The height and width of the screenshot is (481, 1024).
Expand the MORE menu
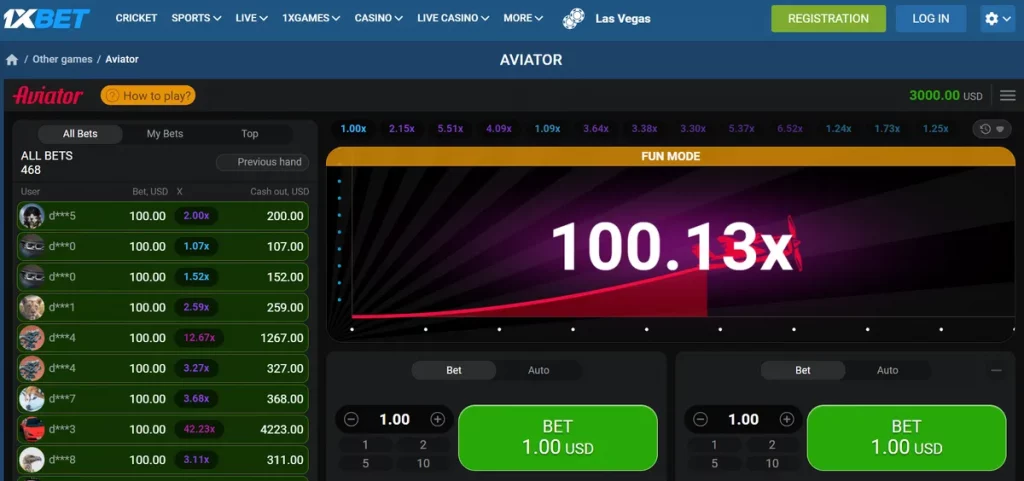(523, 18)
